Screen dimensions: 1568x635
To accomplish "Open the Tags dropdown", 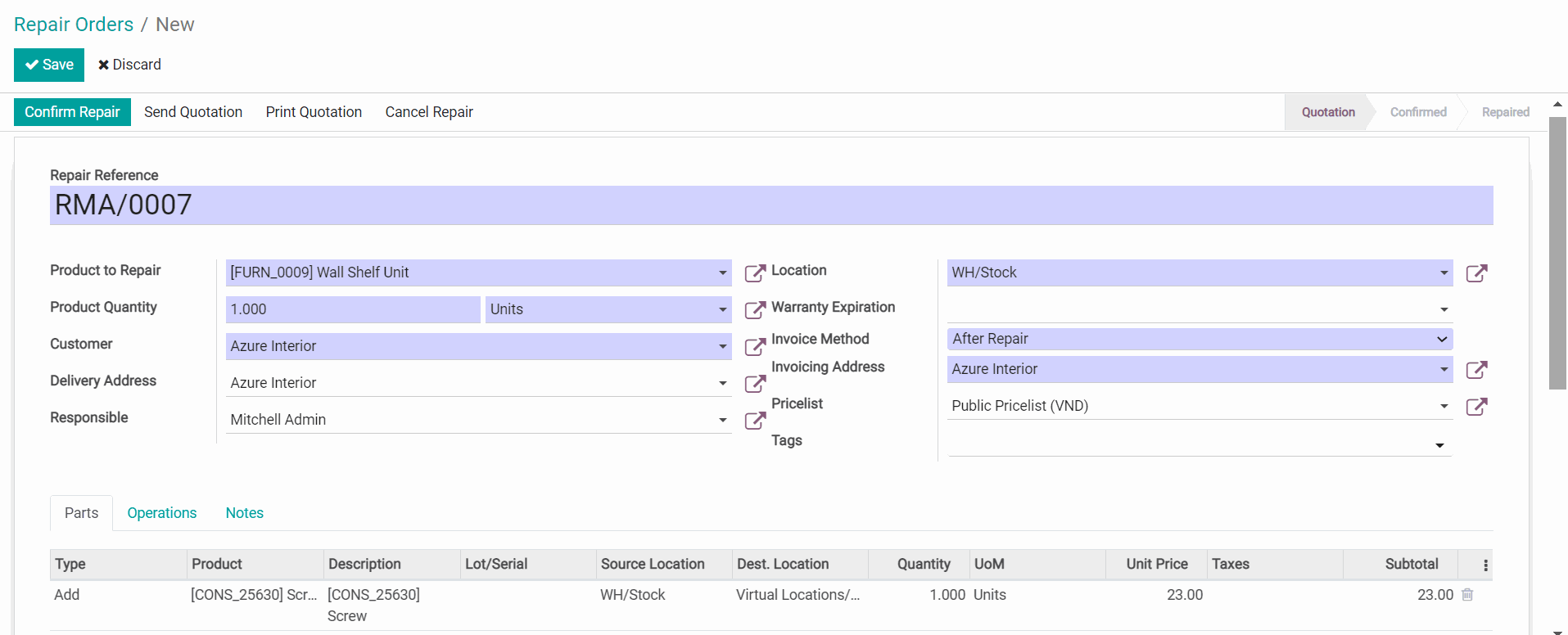I will 1439,445.
